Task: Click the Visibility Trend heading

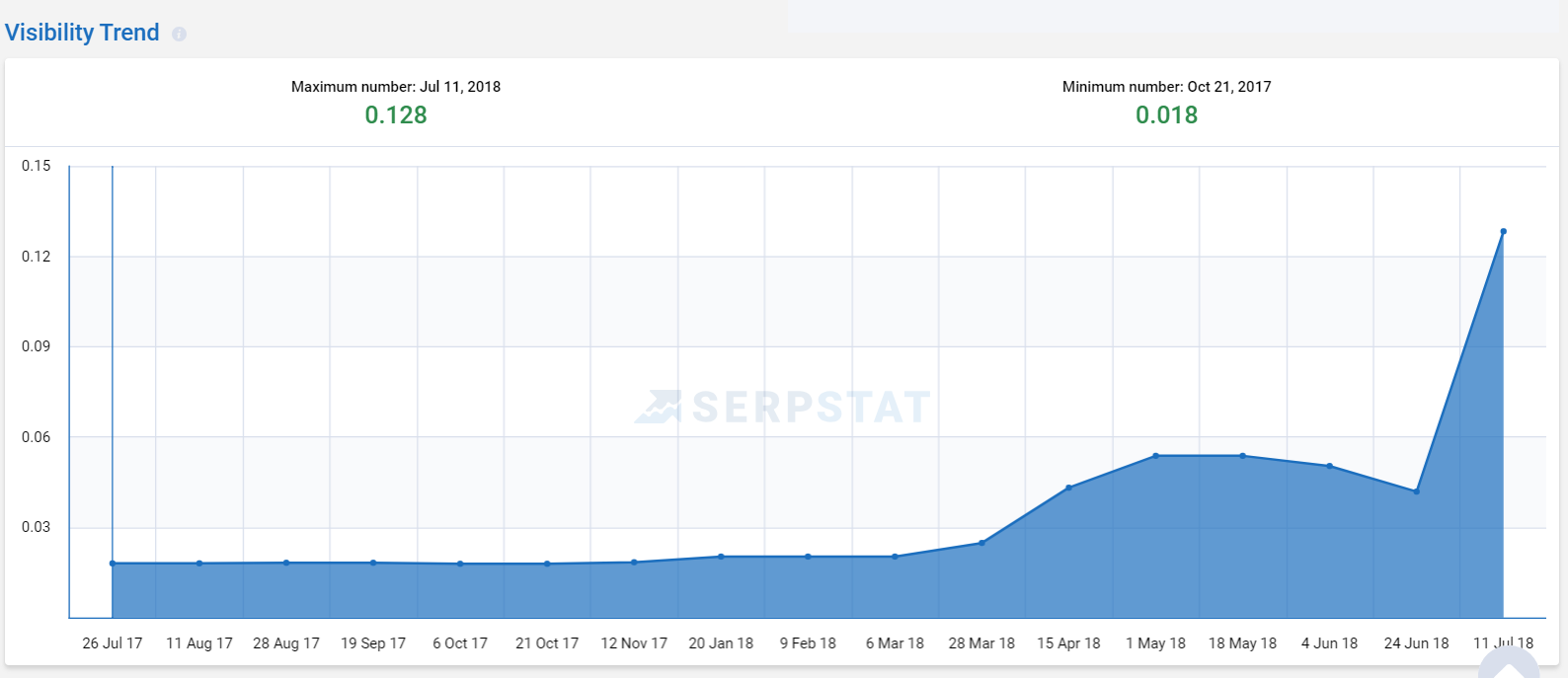Action: click(82, 33)
